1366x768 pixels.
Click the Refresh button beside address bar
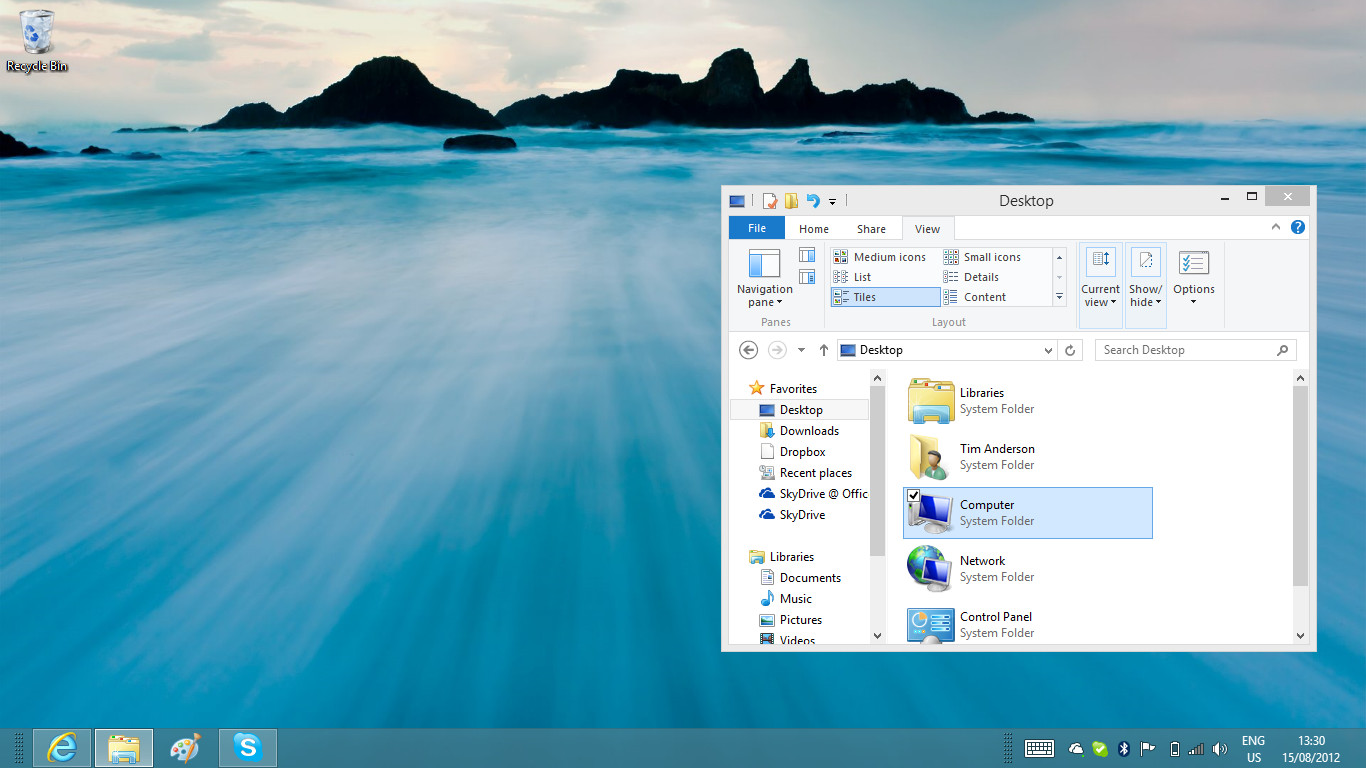pos(1070,350)
